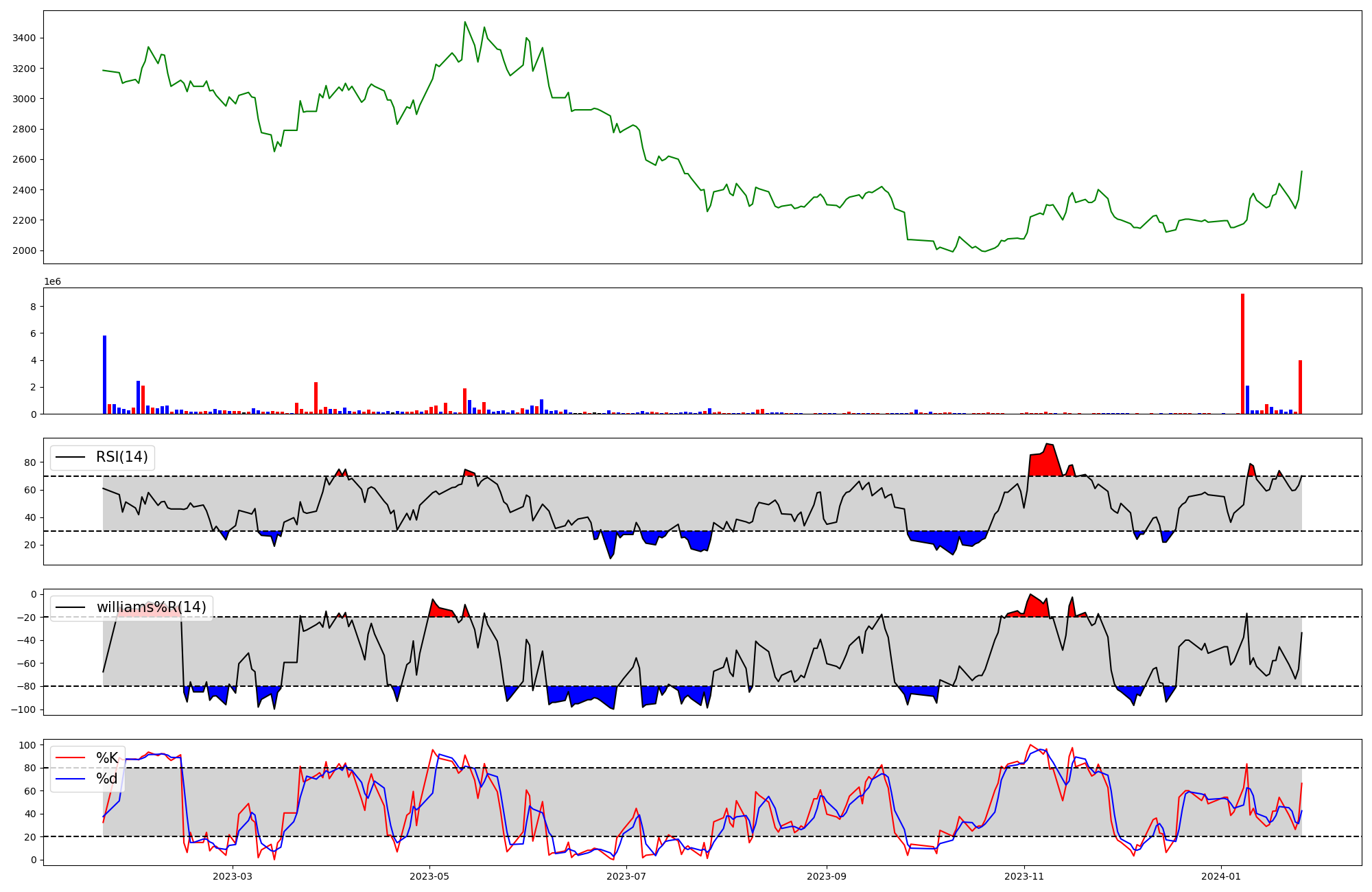
Task: Click the 3400 price axis tick
Action: point(24,38)
